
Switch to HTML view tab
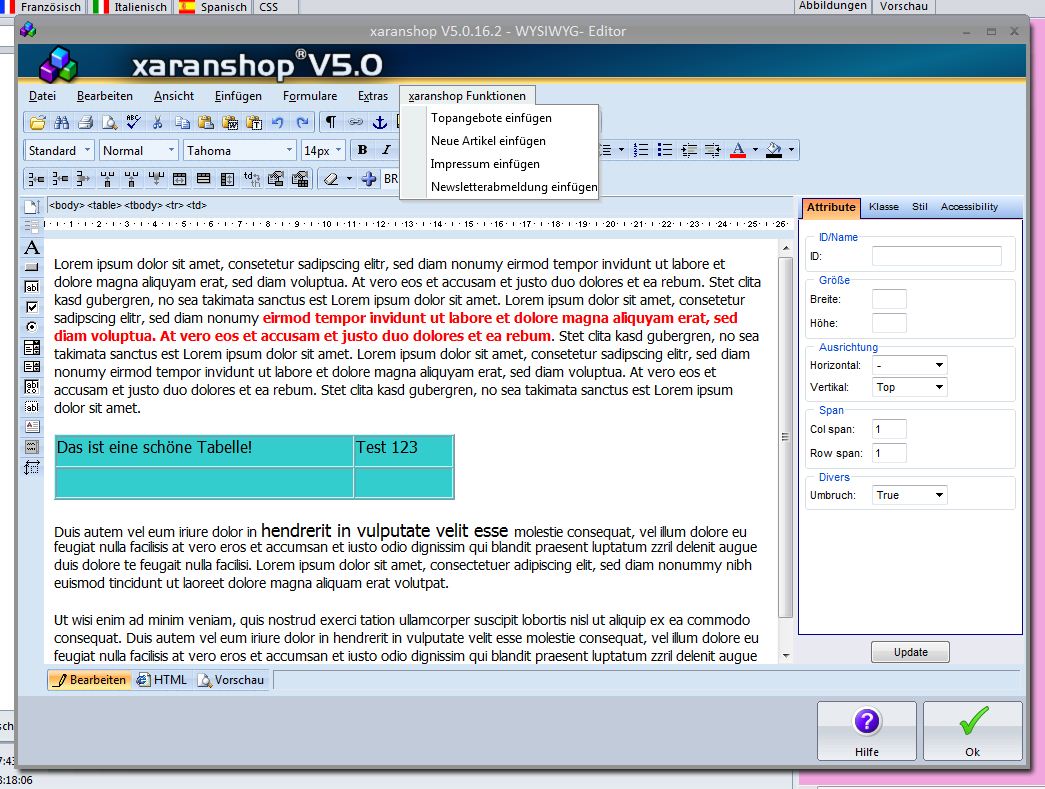162,680
